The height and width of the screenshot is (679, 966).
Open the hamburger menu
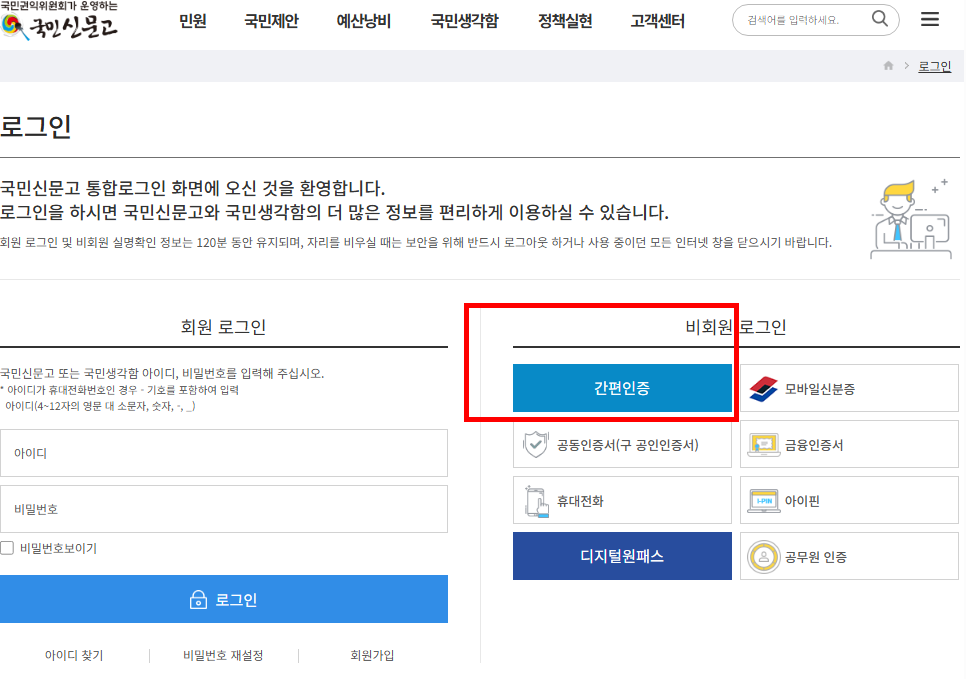[929, 19]
